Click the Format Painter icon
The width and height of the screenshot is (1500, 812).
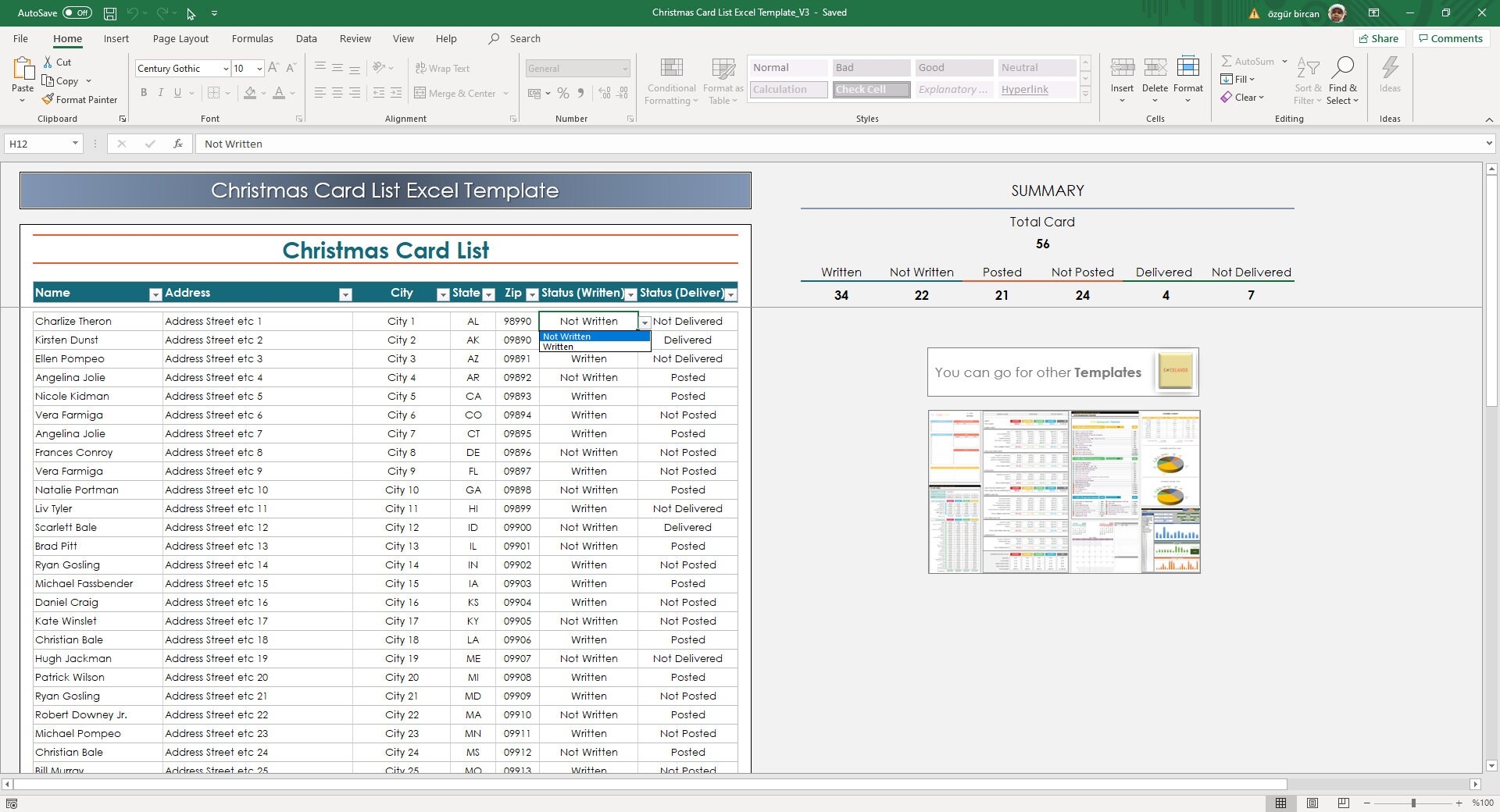tap(48, 100)
